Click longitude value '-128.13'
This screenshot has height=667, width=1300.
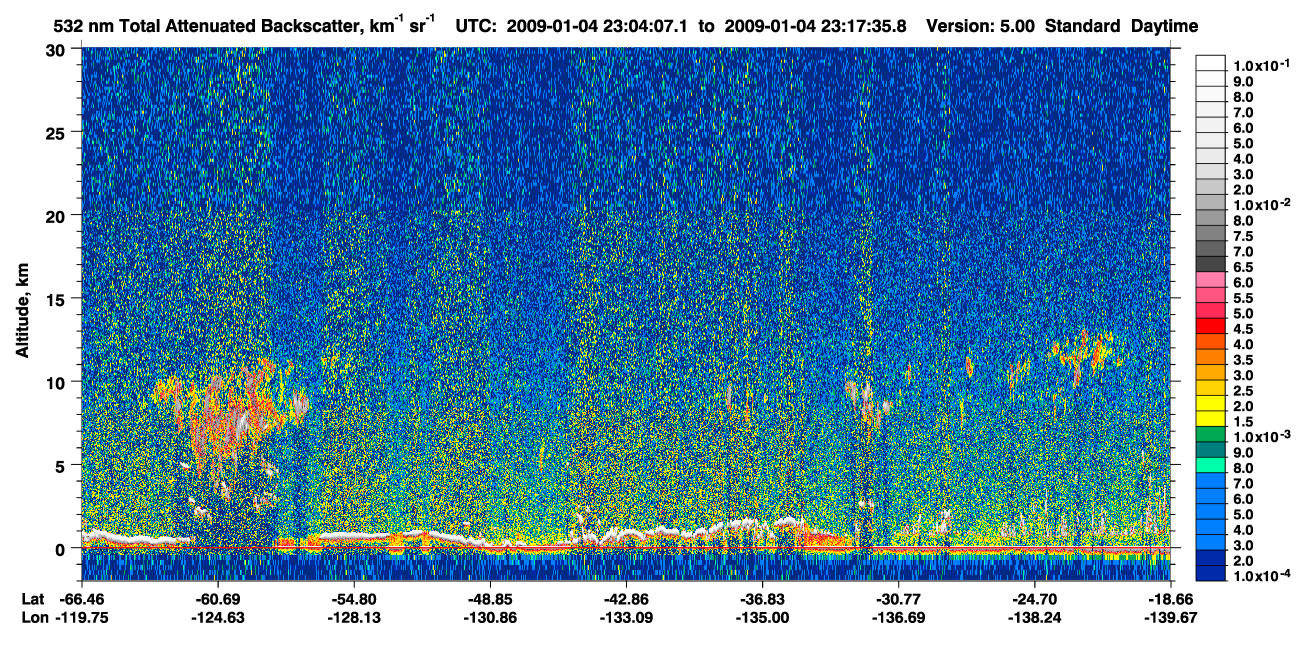354,618
